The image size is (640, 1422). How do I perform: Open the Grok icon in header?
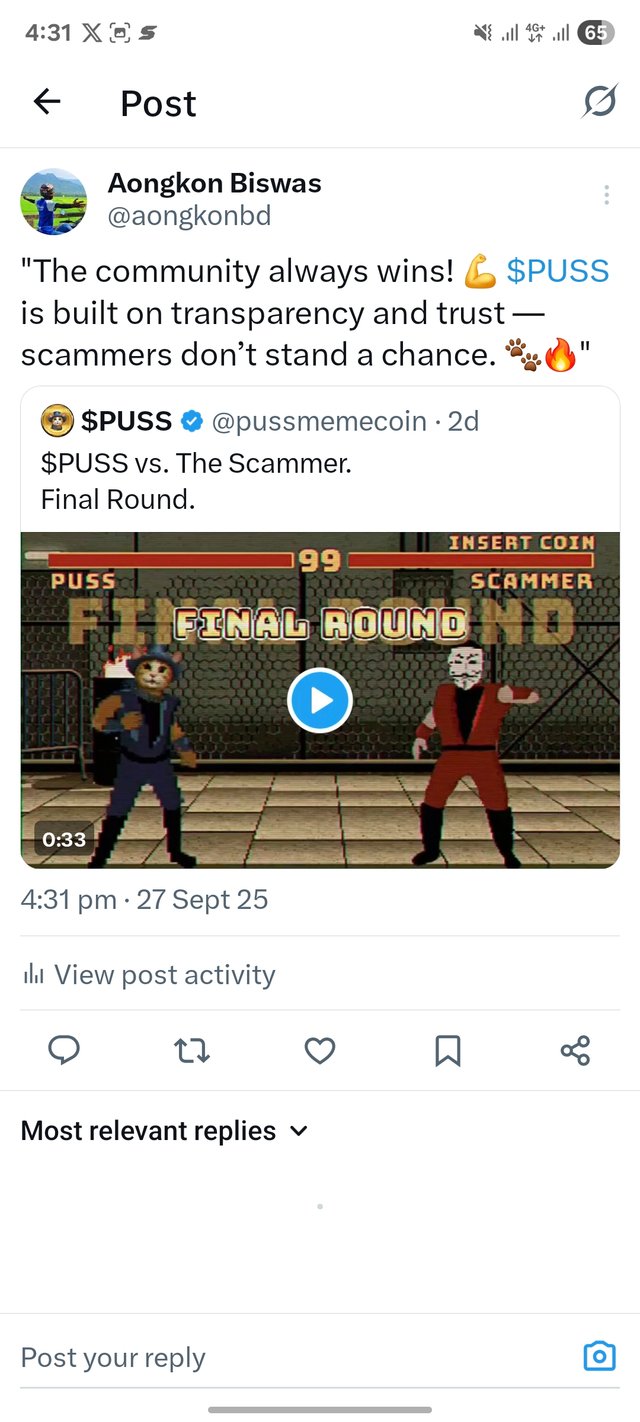pos(599,101)
